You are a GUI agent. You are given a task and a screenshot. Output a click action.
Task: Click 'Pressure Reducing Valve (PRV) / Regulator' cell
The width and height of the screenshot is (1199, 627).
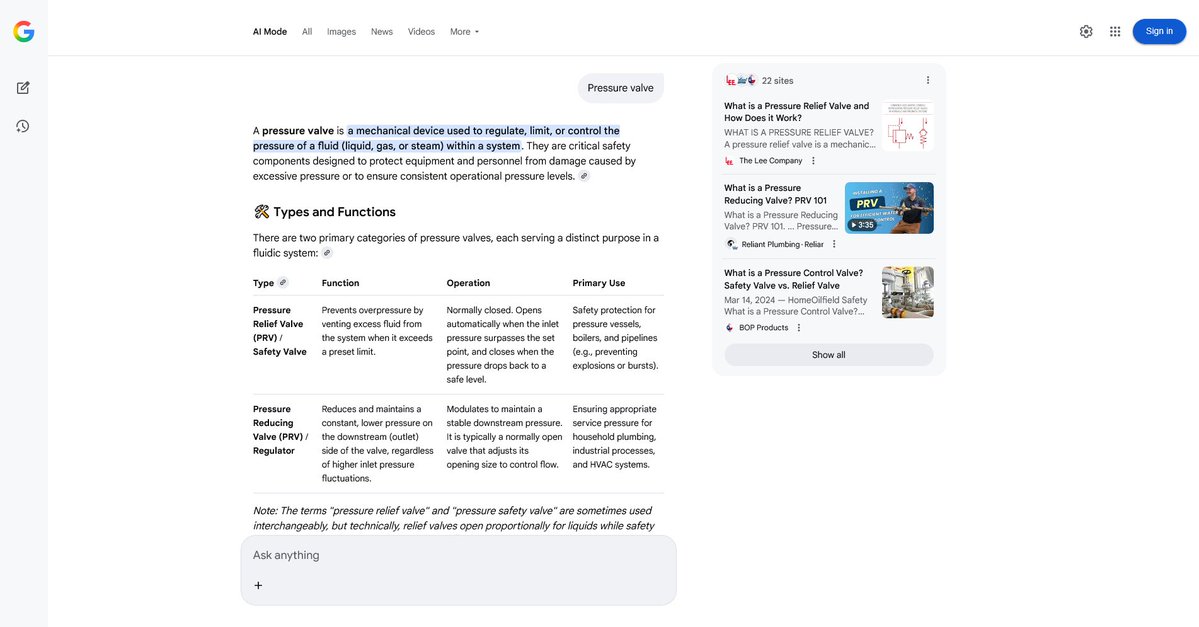pyautogui.click(x=281, y=430)
